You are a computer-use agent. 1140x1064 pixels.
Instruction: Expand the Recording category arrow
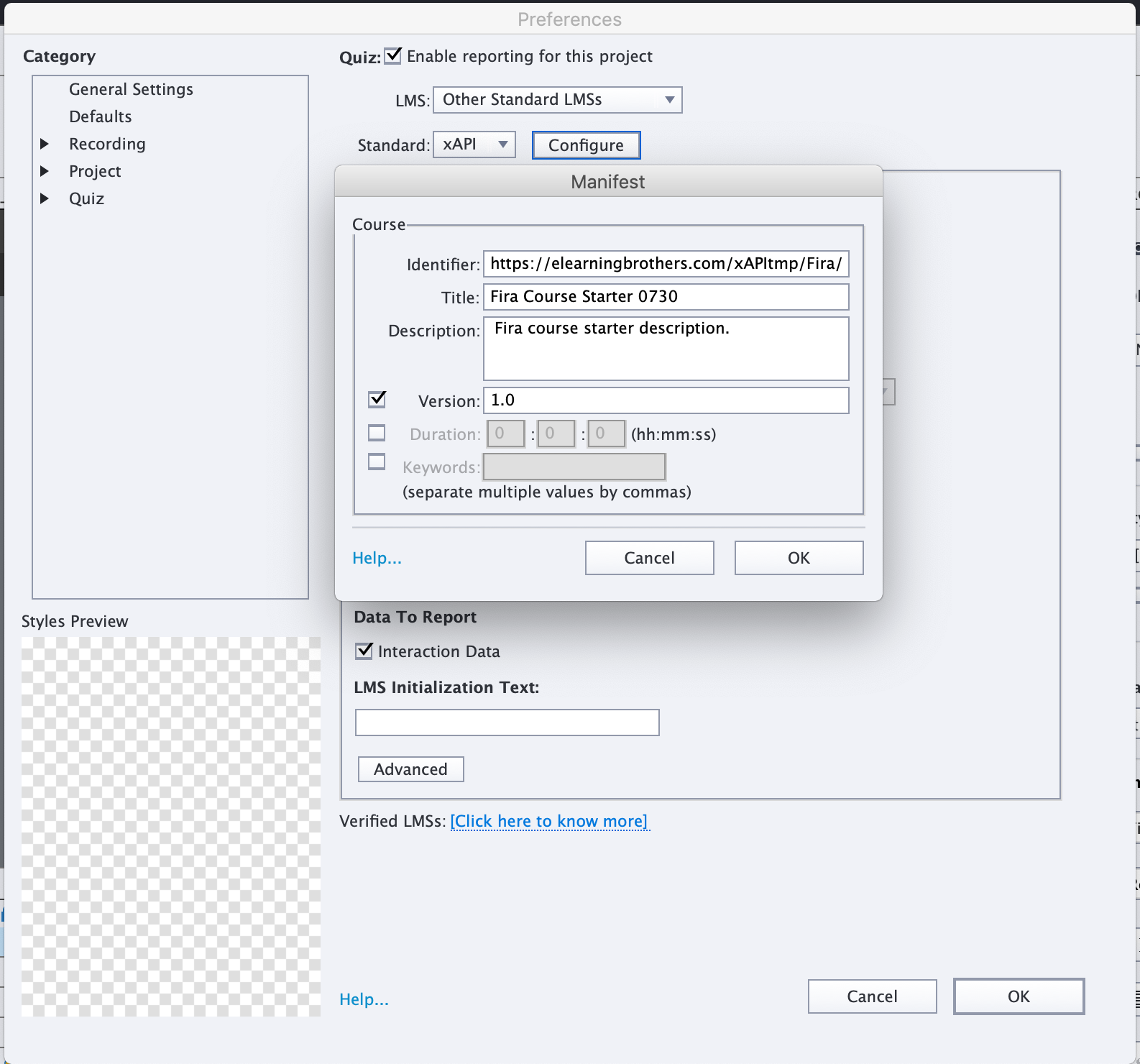[45, 144]
